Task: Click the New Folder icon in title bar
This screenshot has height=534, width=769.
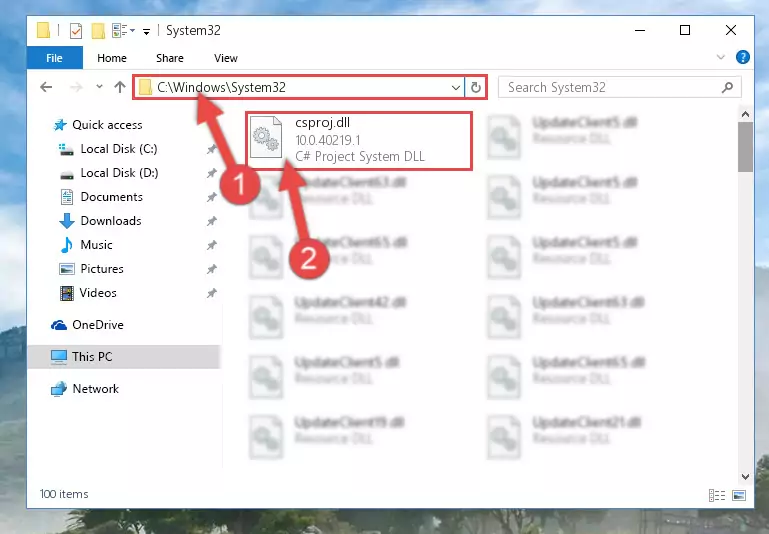Action: [98, 31]
